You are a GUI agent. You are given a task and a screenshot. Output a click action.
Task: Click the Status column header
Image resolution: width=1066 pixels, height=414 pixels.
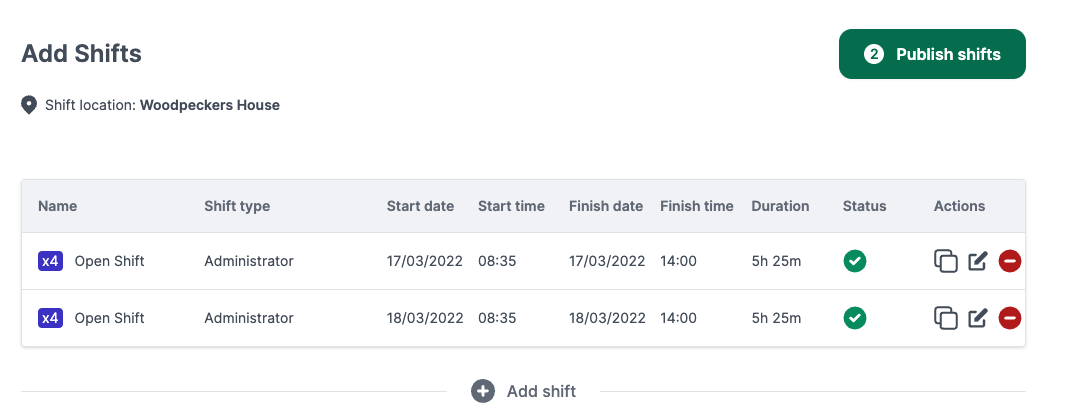864,206
